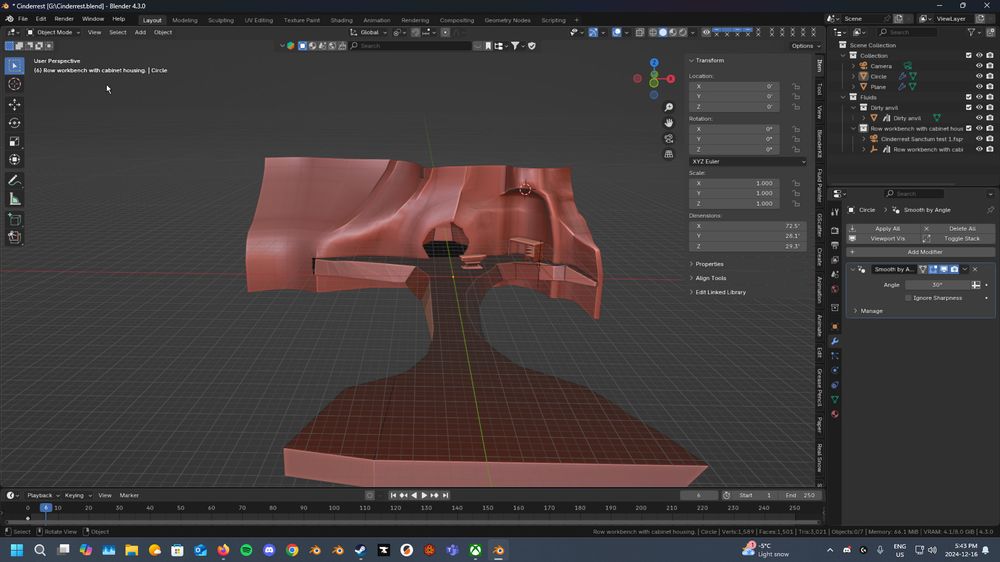Pick the 3D Cursor tool

pos(15,84)
